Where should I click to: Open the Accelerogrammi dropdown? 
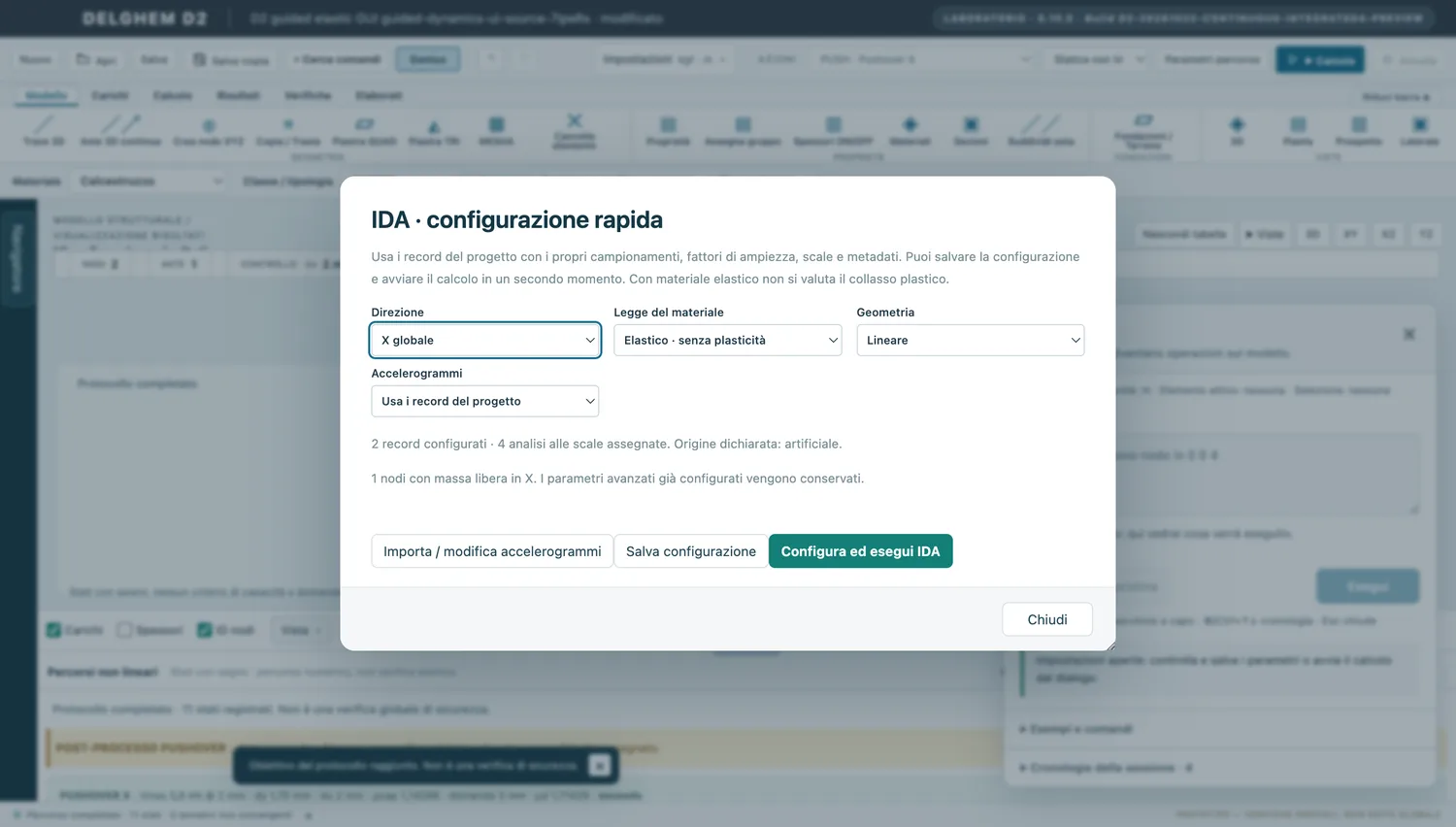(485, 401)
